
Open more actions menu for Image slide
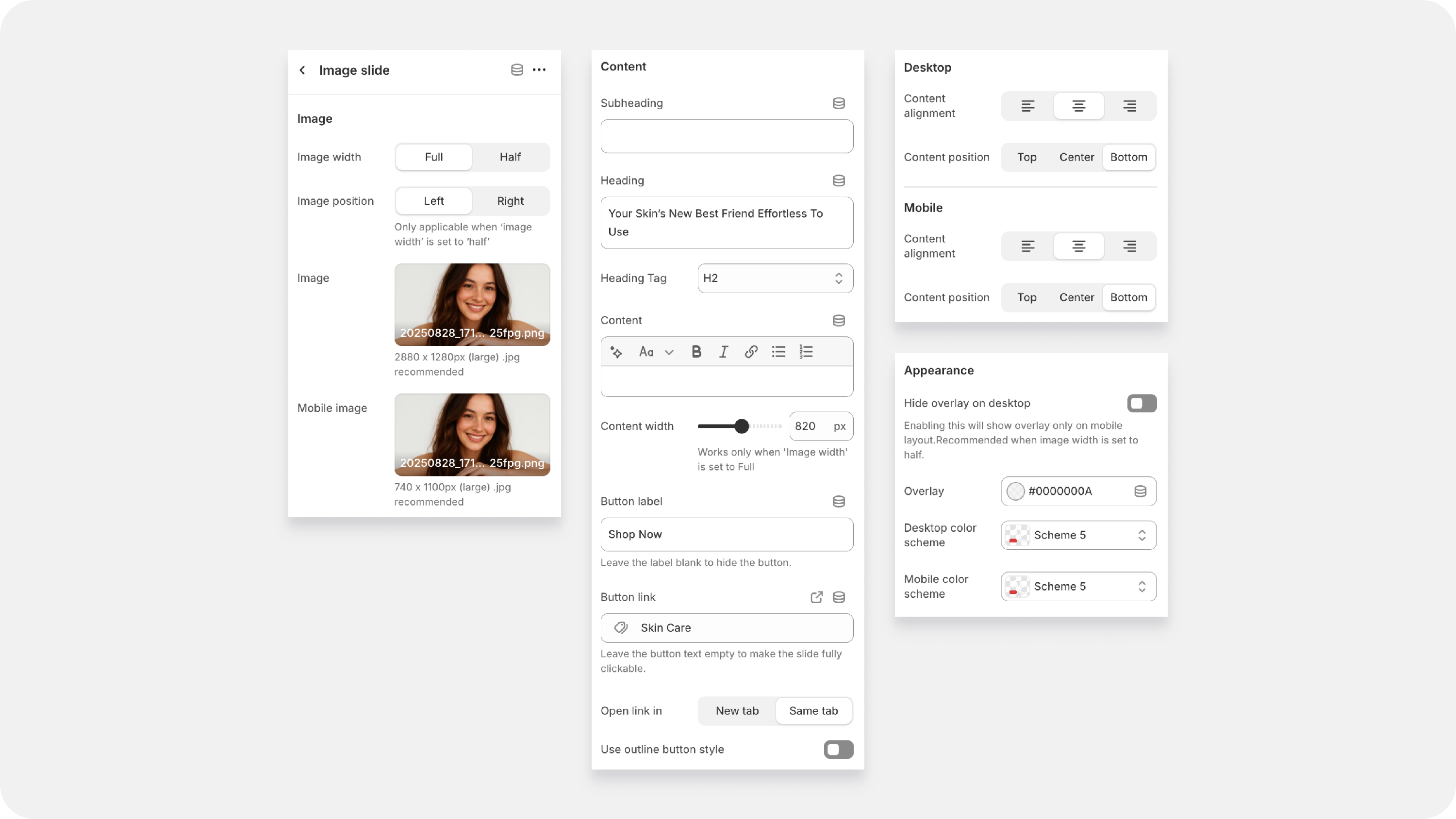pos(539,70)
